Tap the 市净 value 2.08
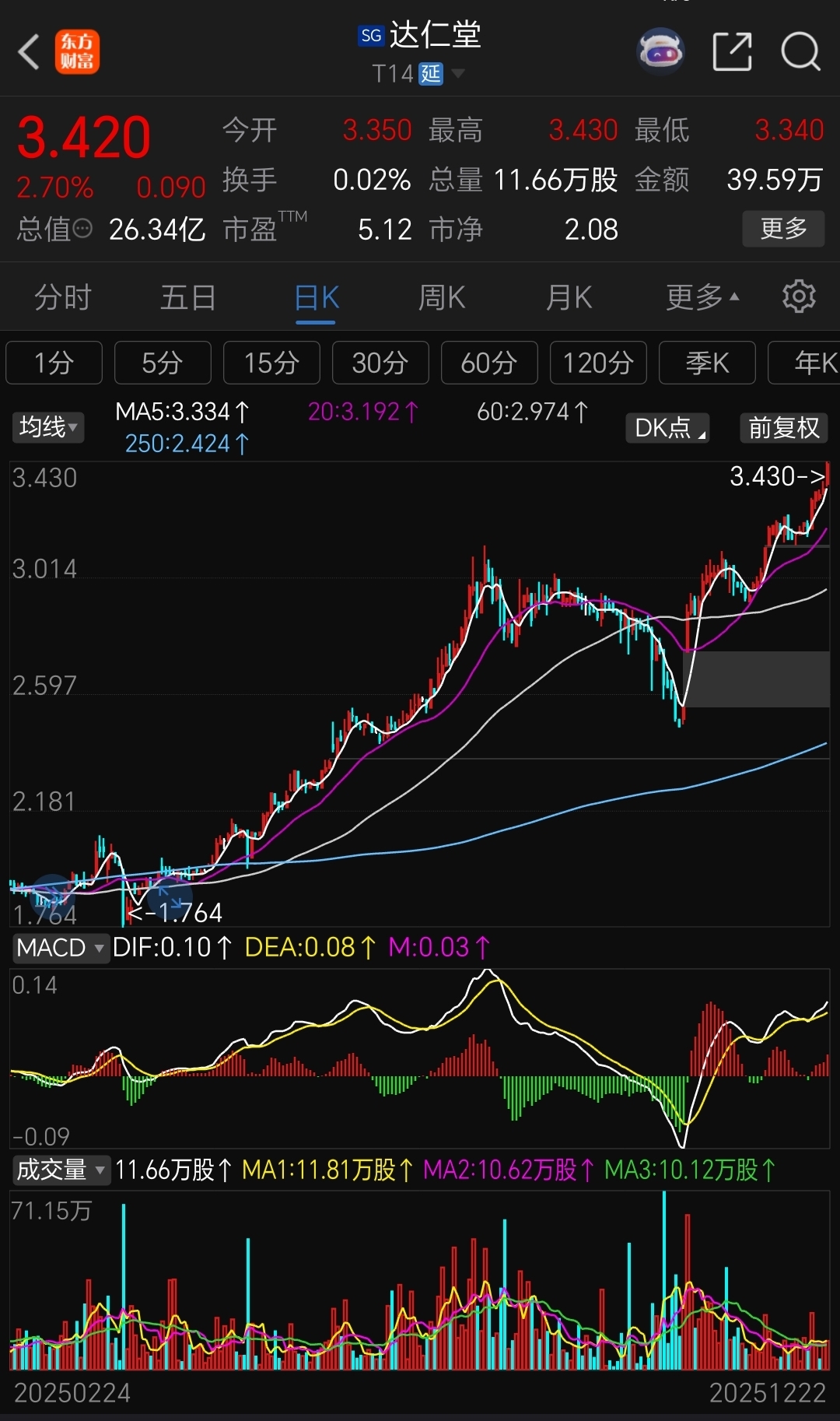 point(591,230)
